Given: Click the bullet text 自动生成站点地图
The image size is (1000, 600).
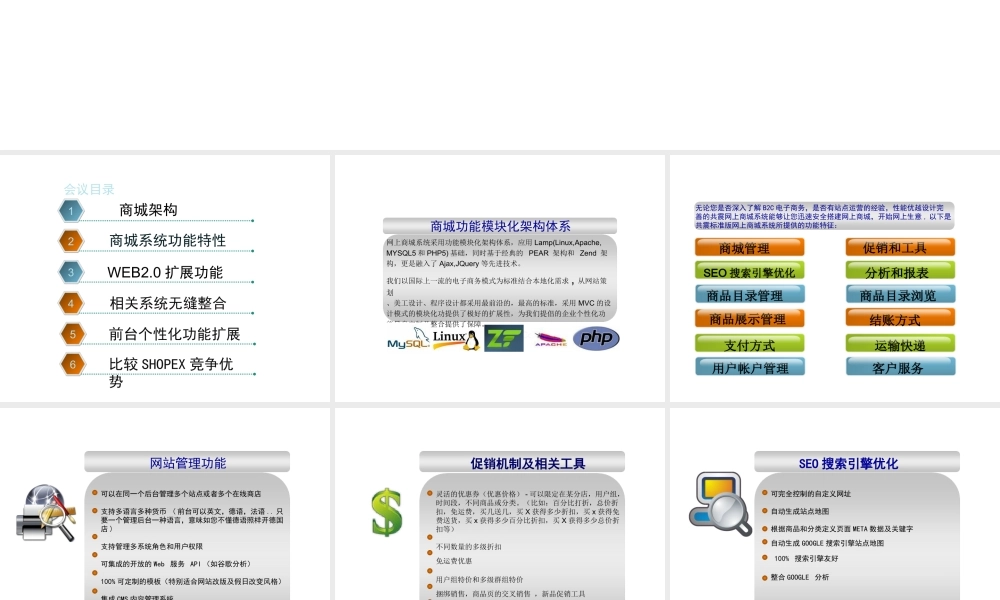Looking at the screenshot, I should pos(800,511).
